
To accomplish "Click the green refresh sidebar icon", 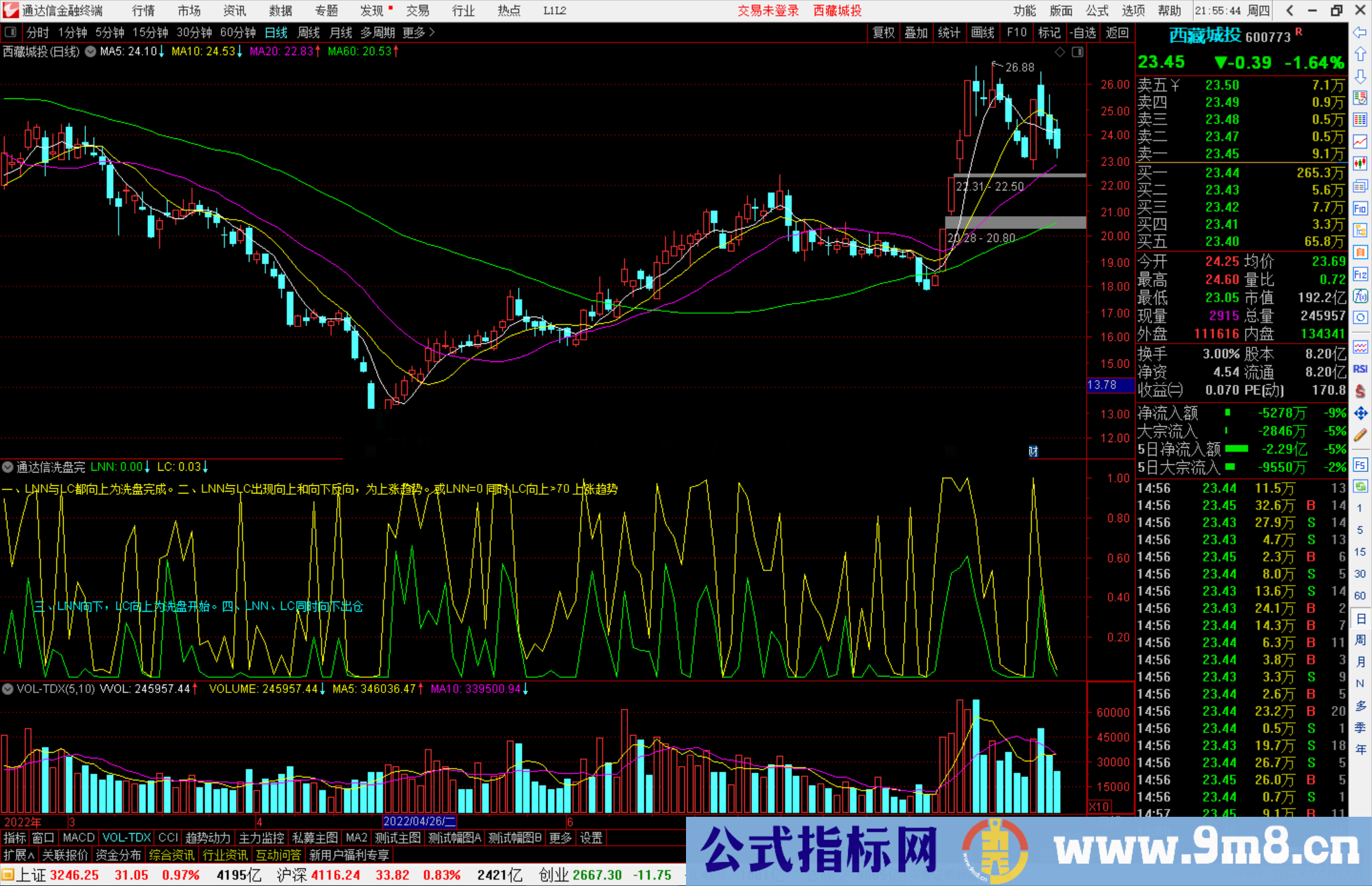I will tap(1360, 486).
